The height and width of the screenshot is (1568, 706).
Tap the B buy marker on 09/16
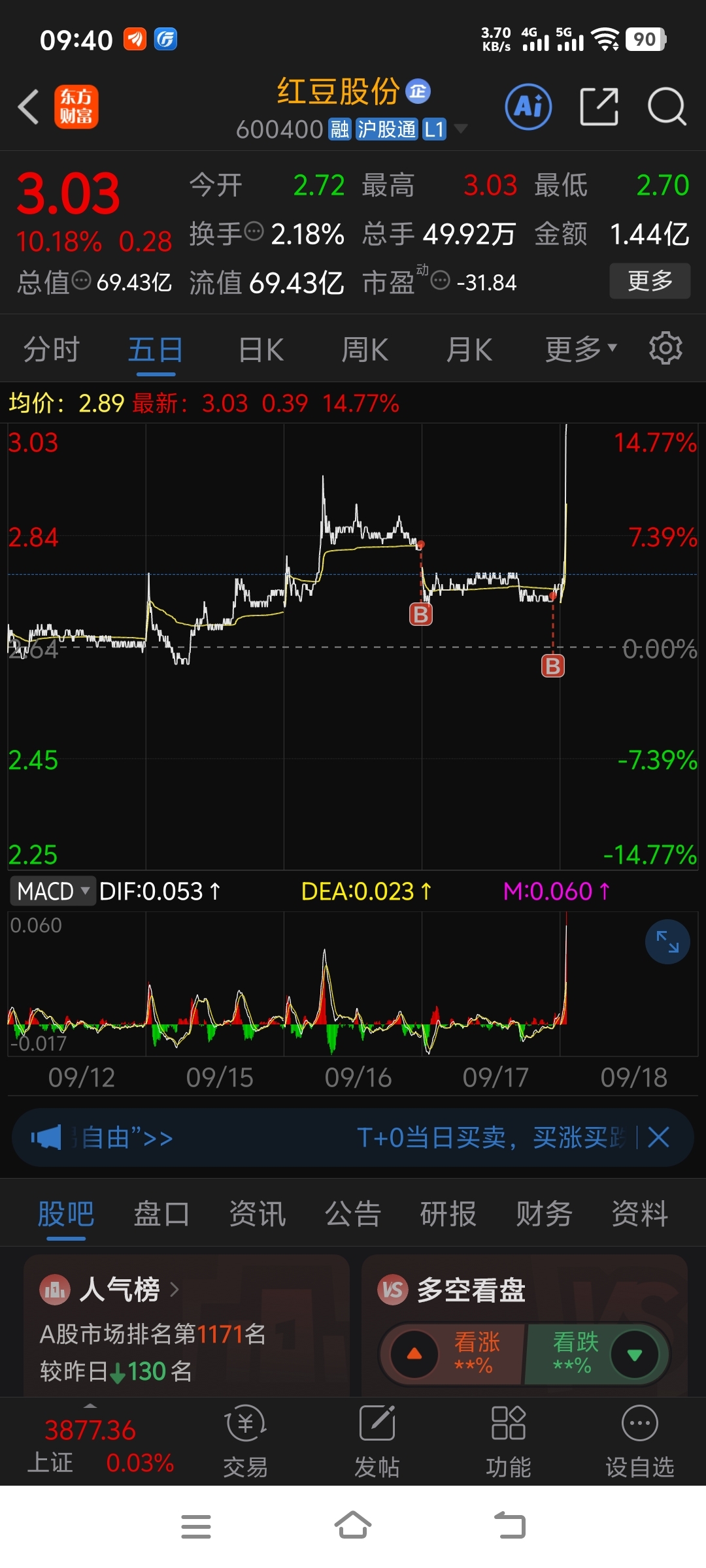pos(421,614)
